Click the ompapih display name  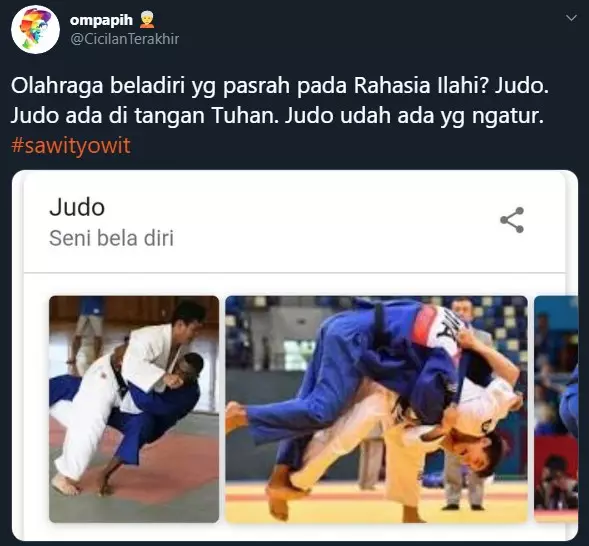[x=101, y=20]
